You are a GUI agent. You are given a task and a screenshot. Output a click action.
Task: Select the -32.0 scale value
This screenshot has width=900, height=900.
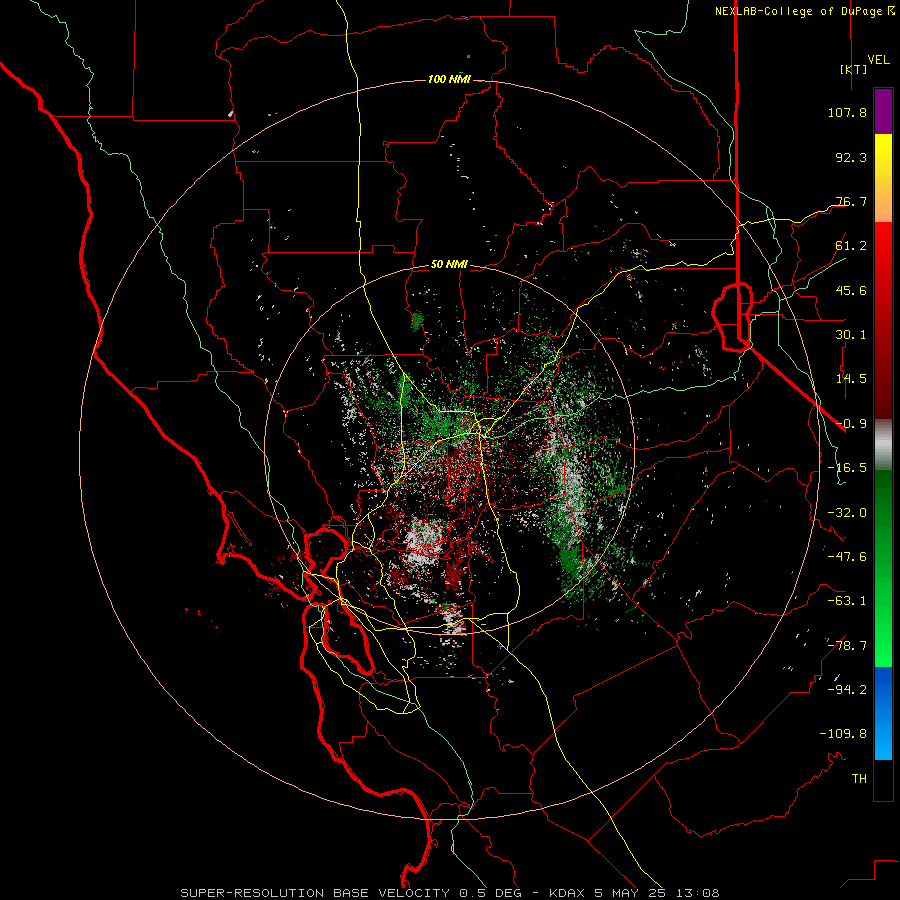pyautogui.click(x=847, y=513)
